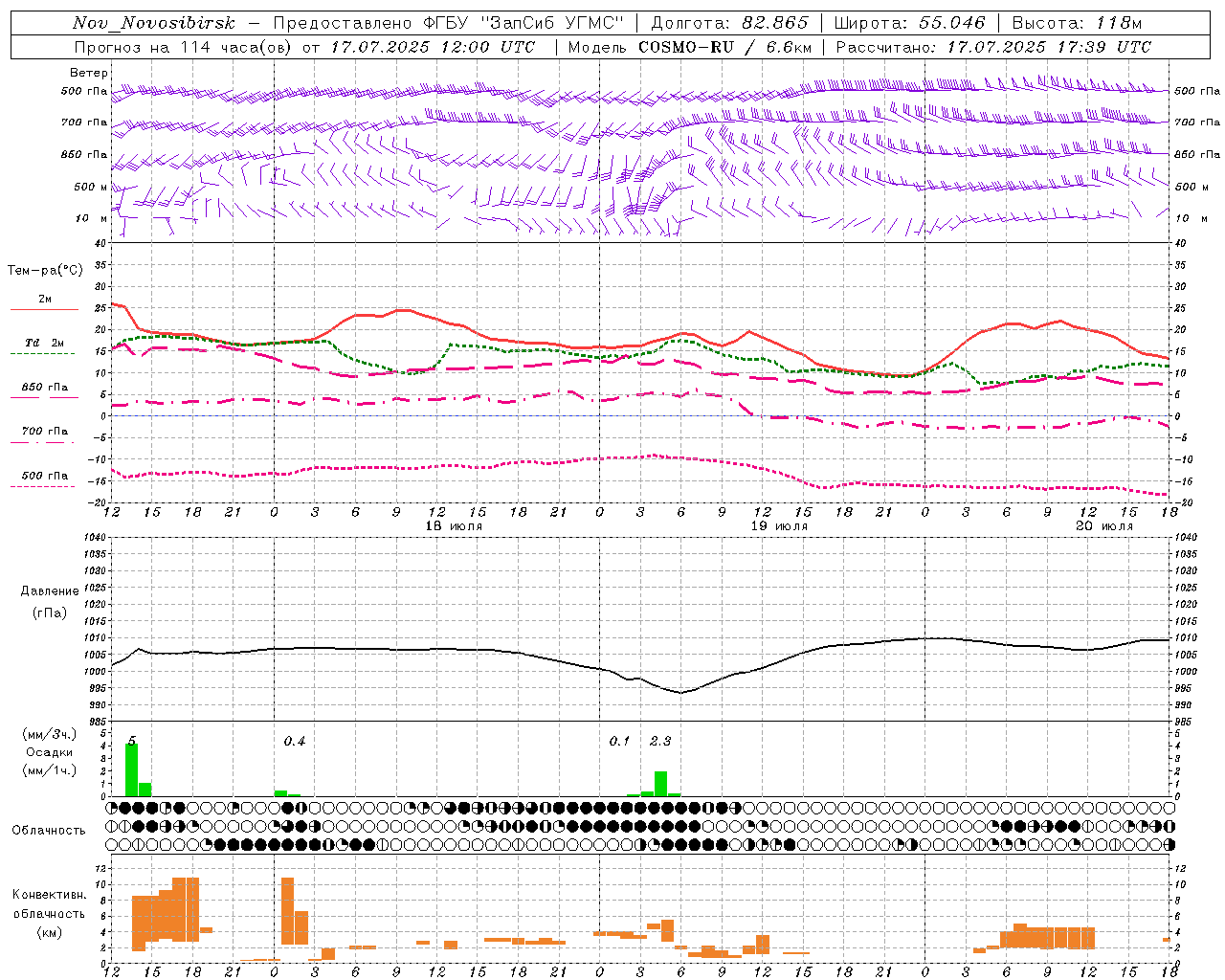Click the '500 м' label left of wind panel

(91, 187)
